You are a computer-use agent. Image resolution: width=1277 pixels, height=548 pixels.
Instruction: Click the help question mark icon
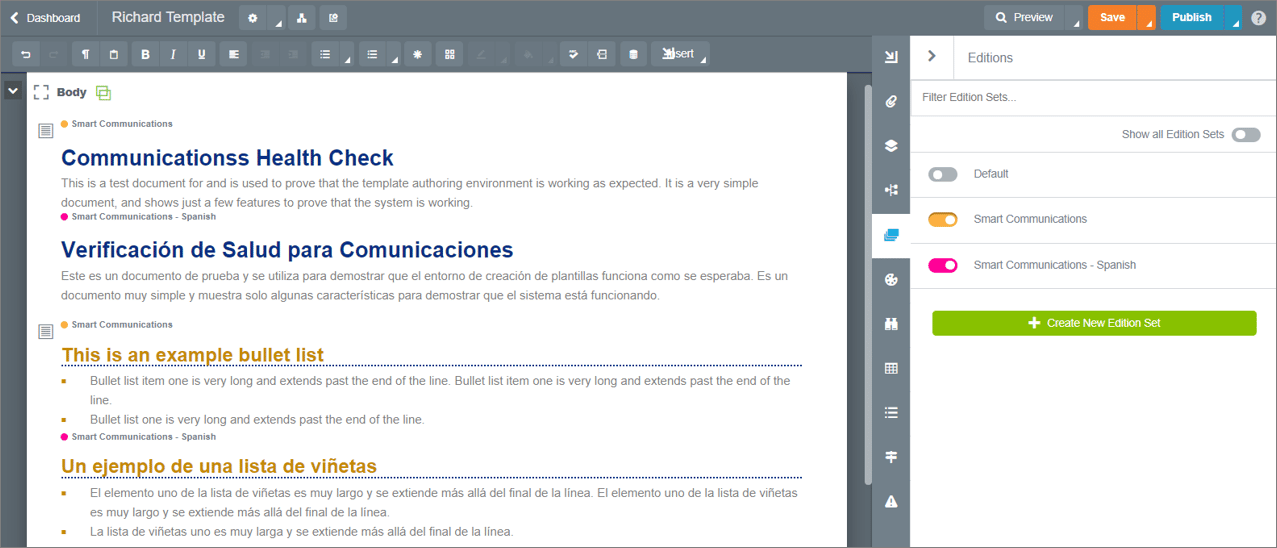click(x=1258, y=18)
